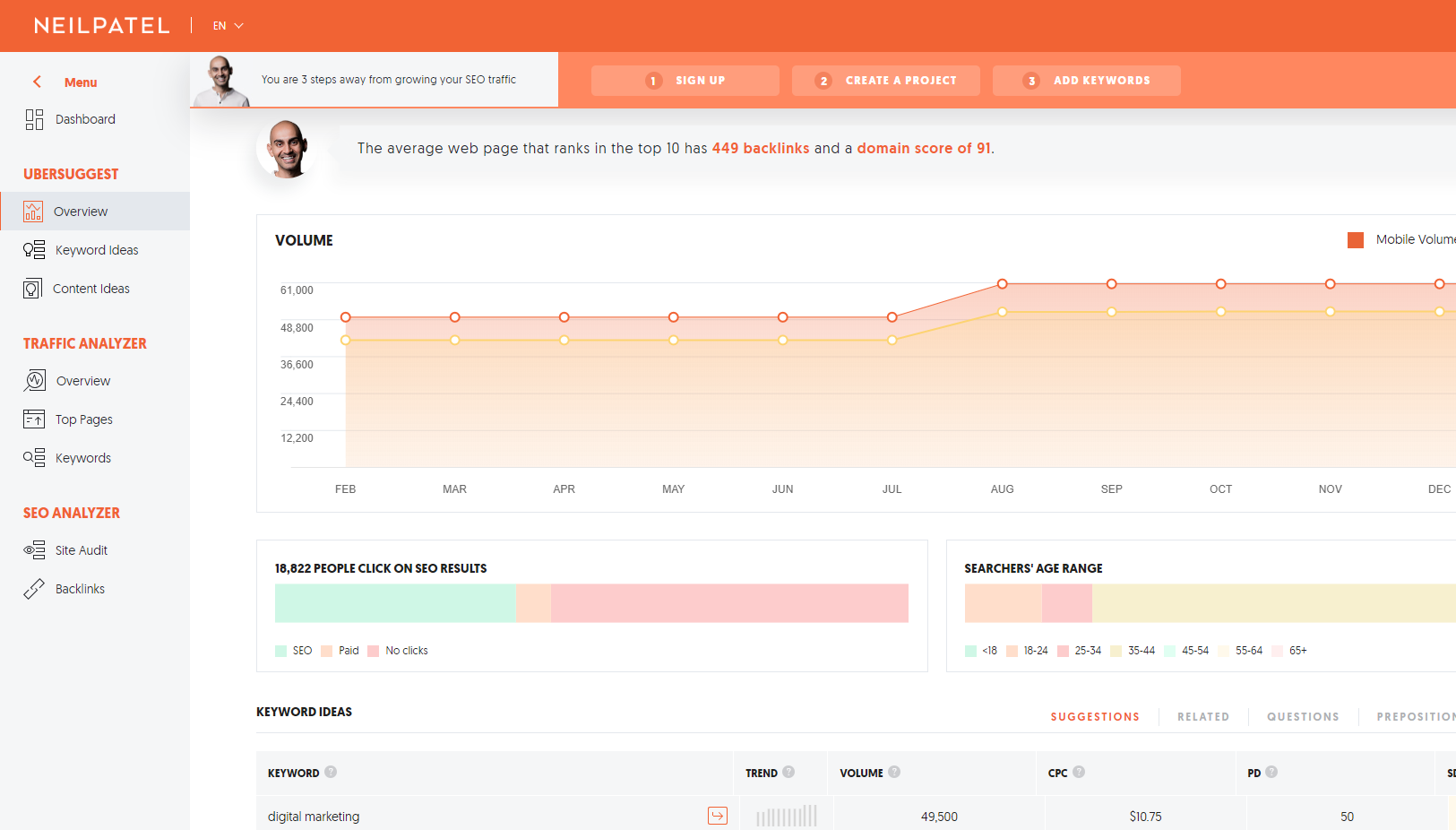Open Backlinks page
The height and width of the screenshot is (830, 1456).
(x=80, y=589)
